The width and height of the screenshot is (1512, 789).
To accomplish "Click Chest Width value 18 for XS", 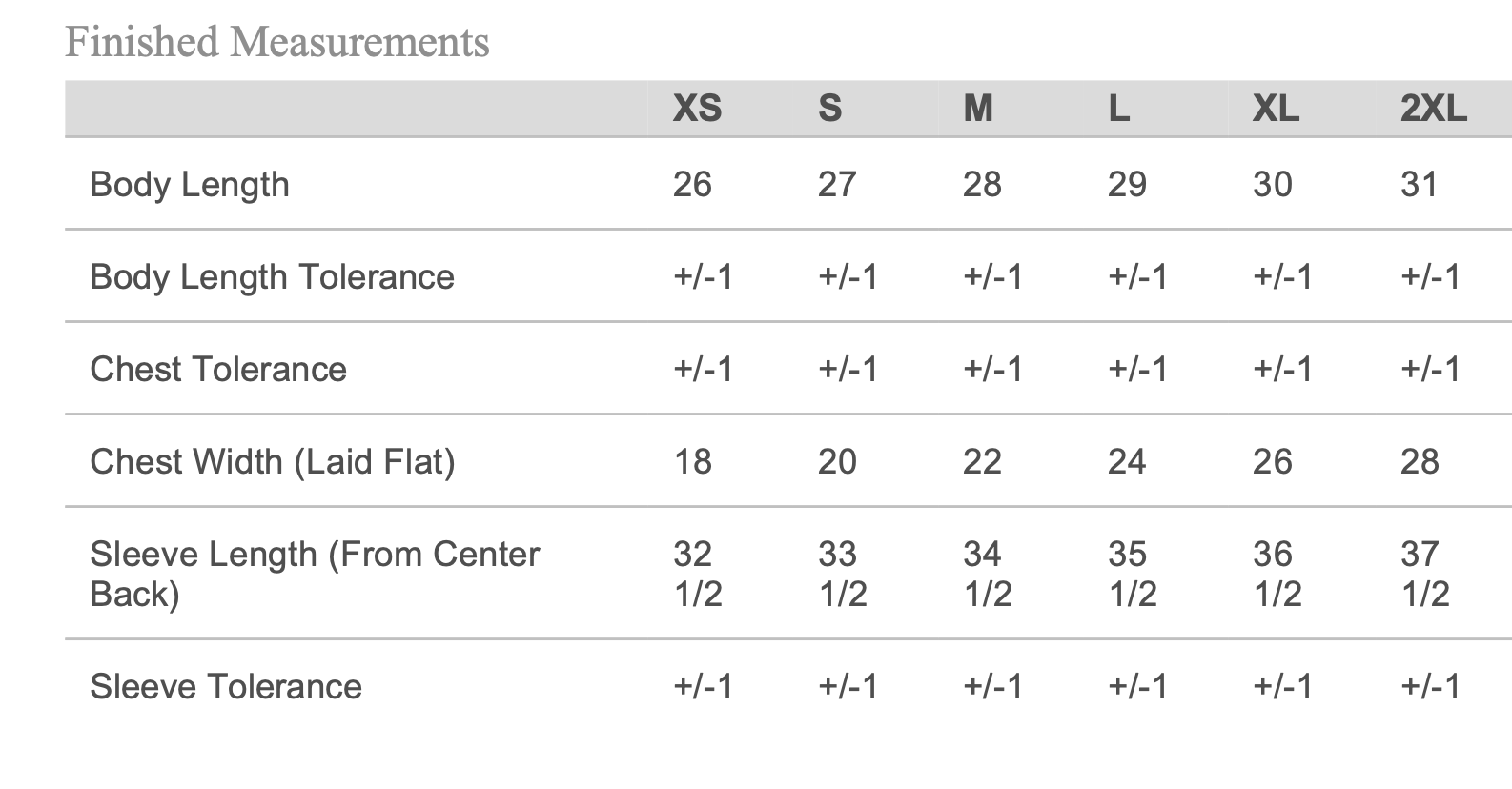I will click(693, 461).
